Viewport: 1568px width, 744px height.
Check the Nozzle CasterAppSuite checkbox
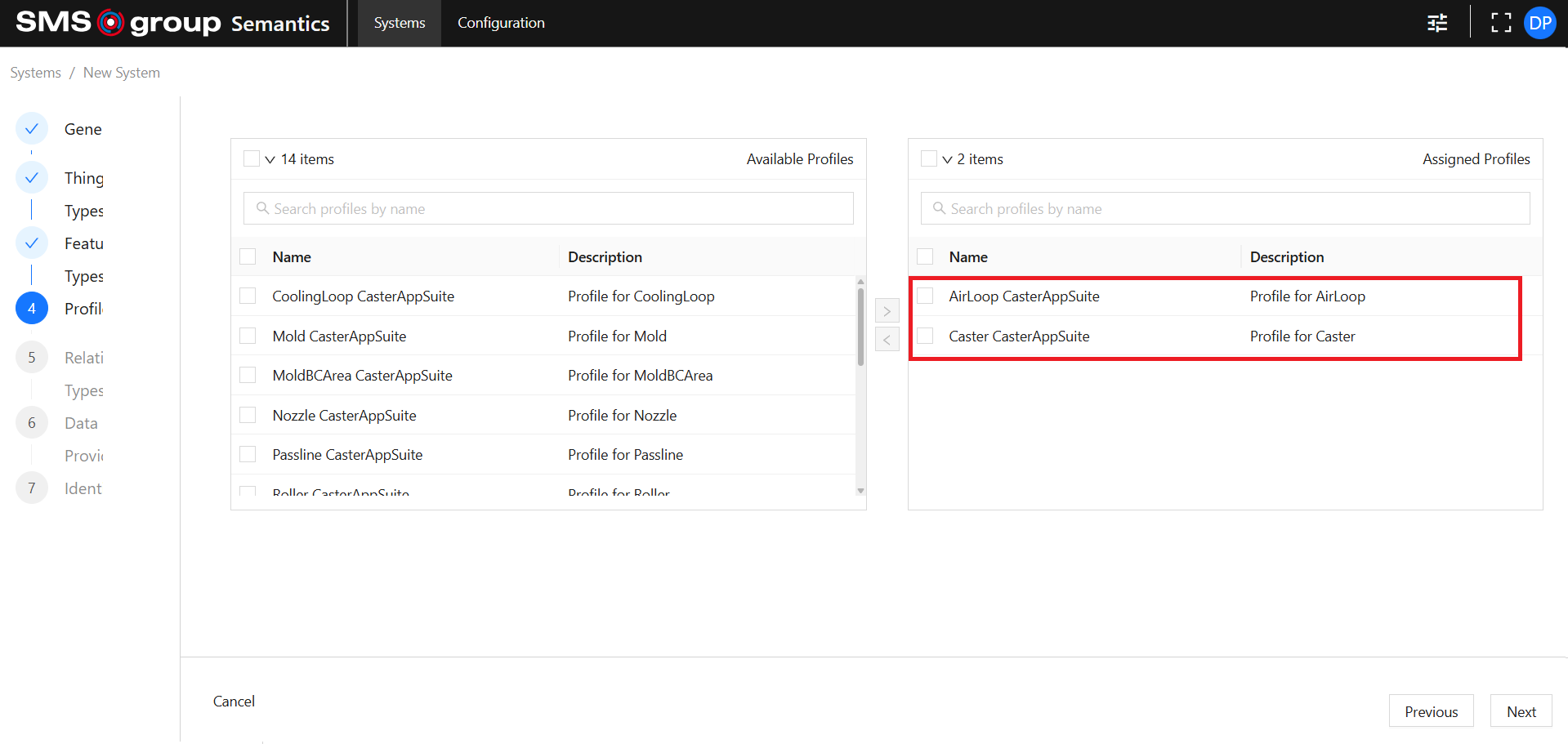248,415
